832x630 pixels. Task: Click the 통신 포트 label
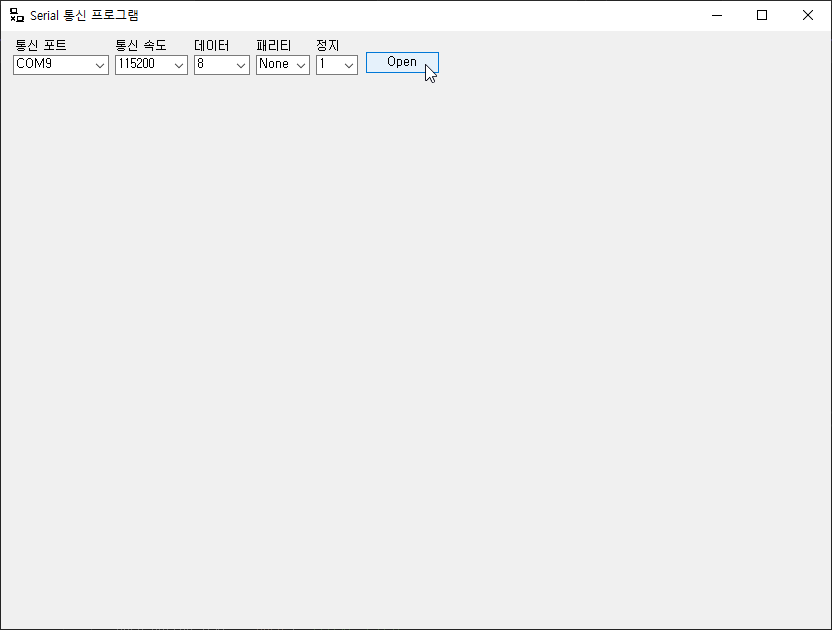(41, 46)
